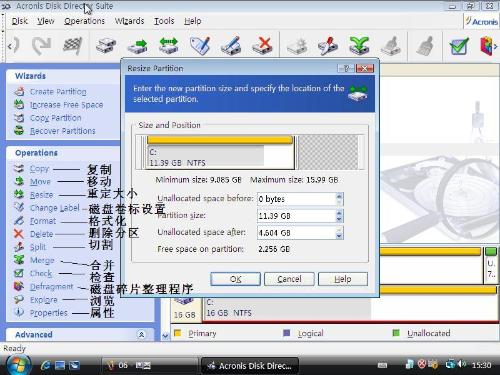
Task: Click the Create Partition toolbar star icon
Action: pyautogui.click(x=297, y=46)
